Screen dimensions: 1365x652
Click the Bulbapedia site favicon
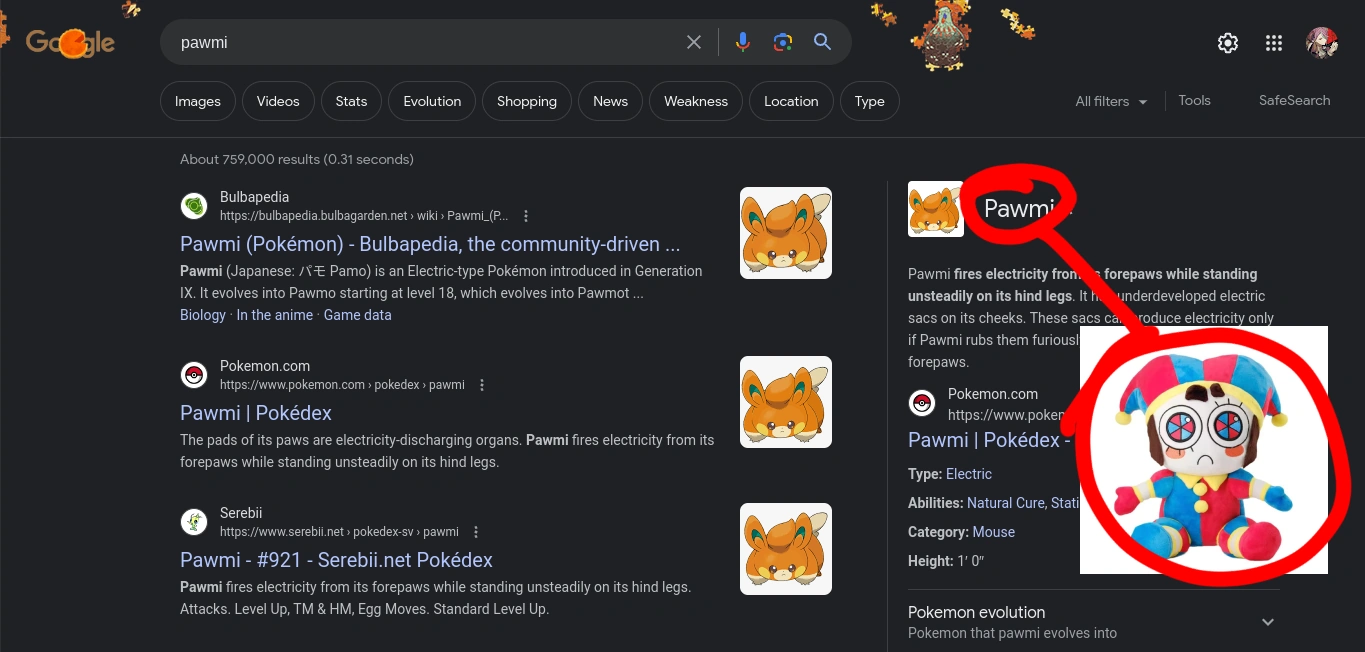[x=194, y=205]
